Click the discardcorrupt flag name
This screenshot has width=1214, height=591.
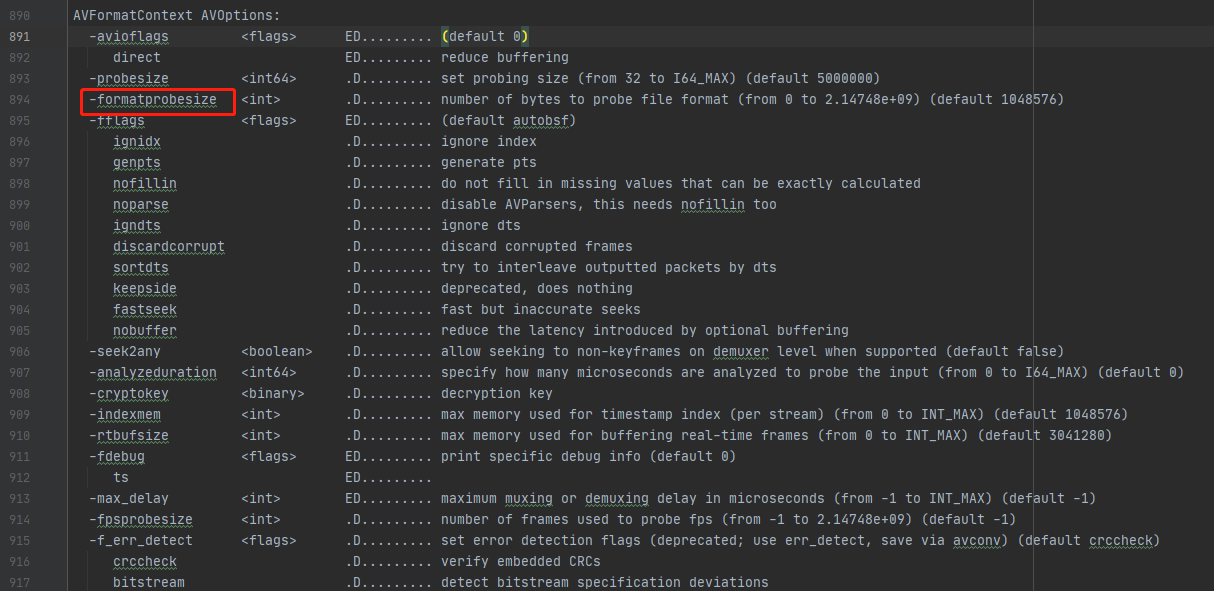pyautogui.click(x=168, y=247)
